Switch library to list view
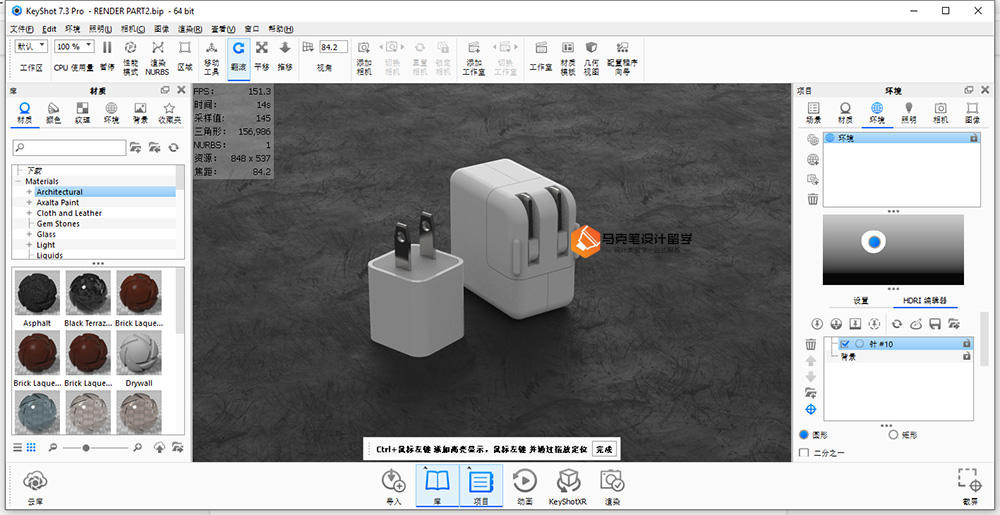The width and height of the screenshot is (1000, 515). [18, 447]
